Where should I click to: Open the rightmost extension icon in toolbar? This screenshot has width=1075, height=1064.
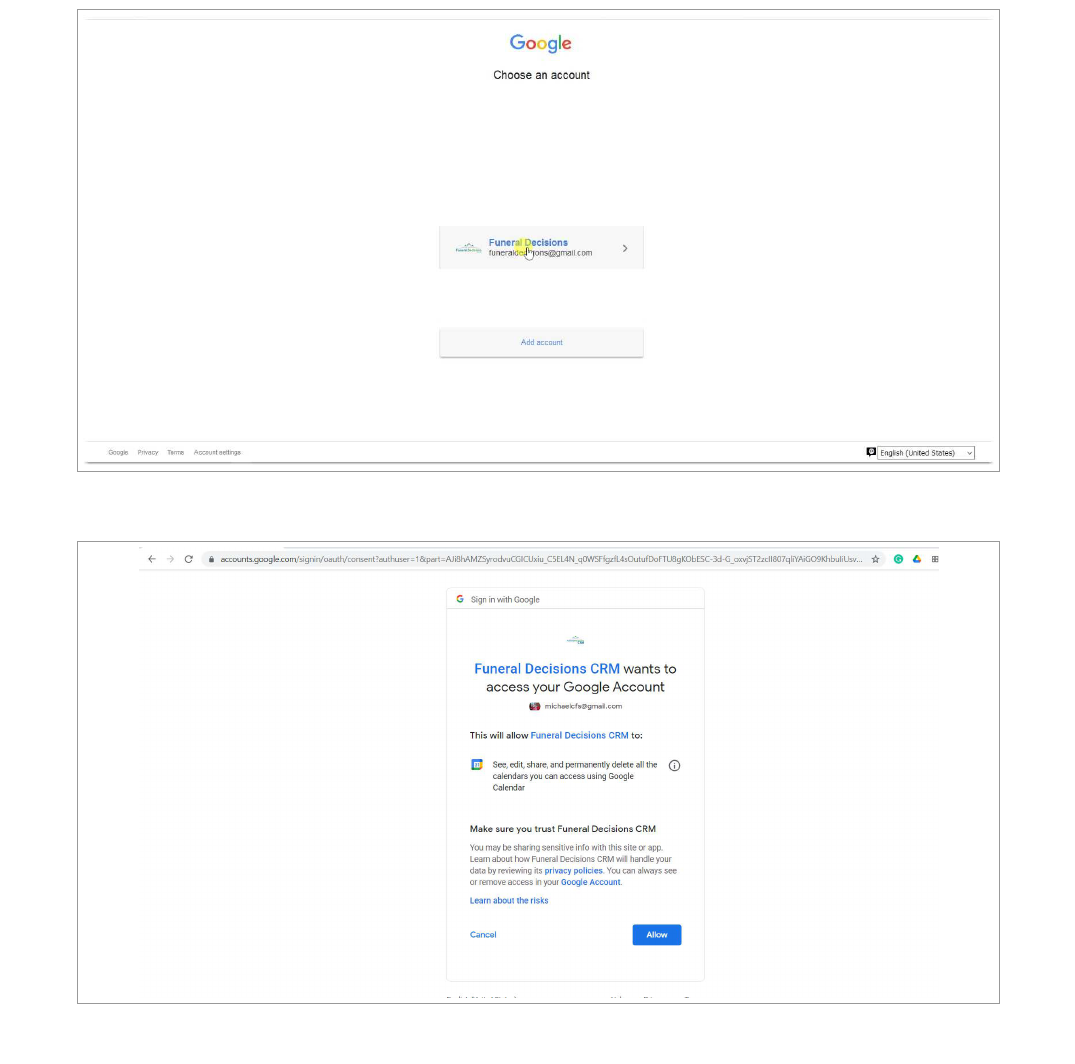coord(935,559)
